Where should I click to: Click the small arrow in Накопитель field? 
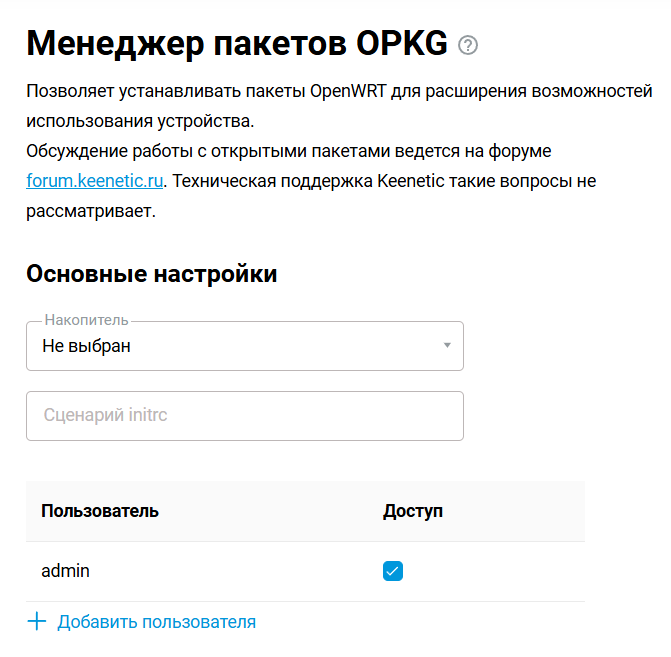click(x=446, y=346)
